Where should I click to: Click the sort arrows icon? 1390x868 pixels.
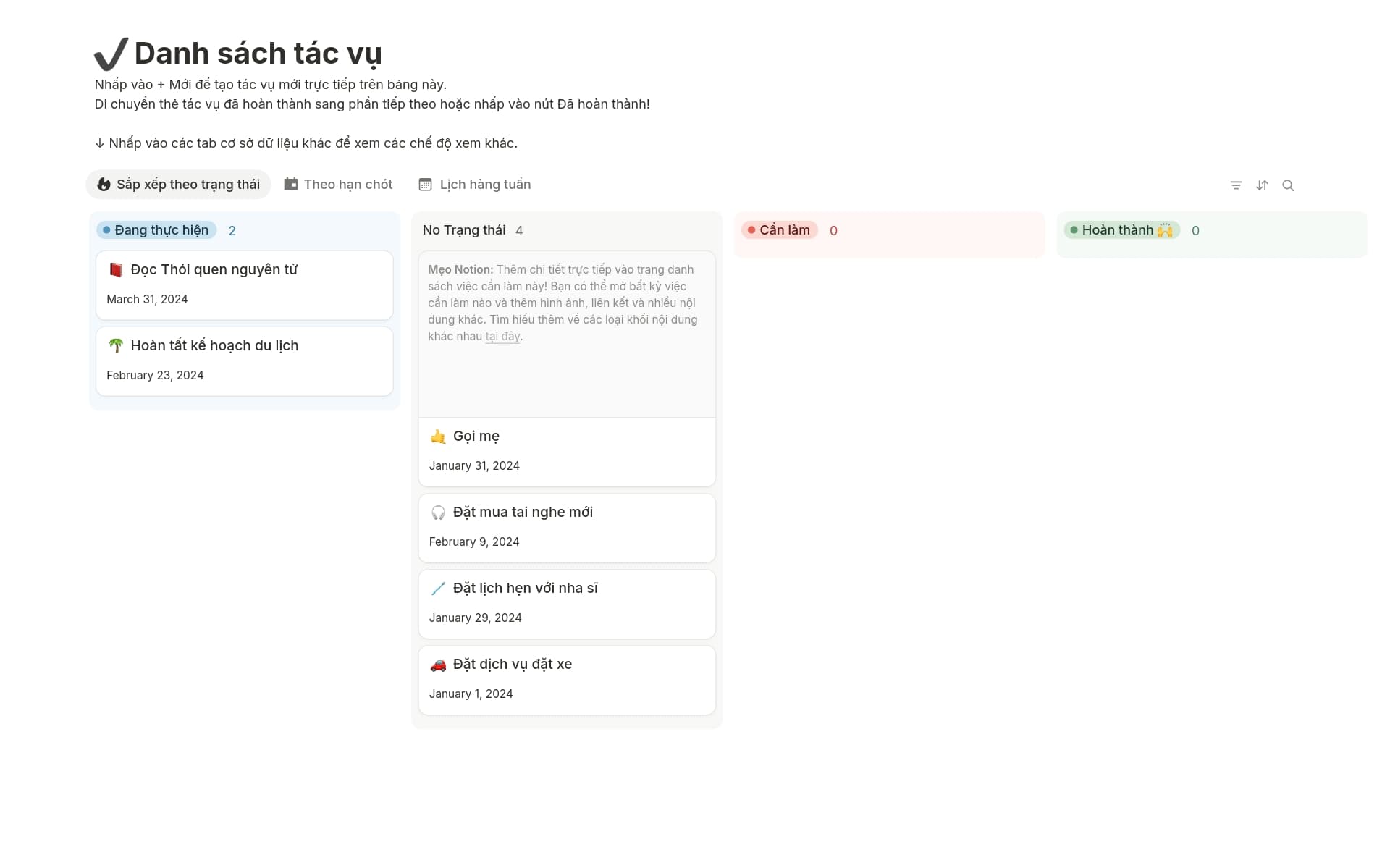click(x=1262, y=185)
